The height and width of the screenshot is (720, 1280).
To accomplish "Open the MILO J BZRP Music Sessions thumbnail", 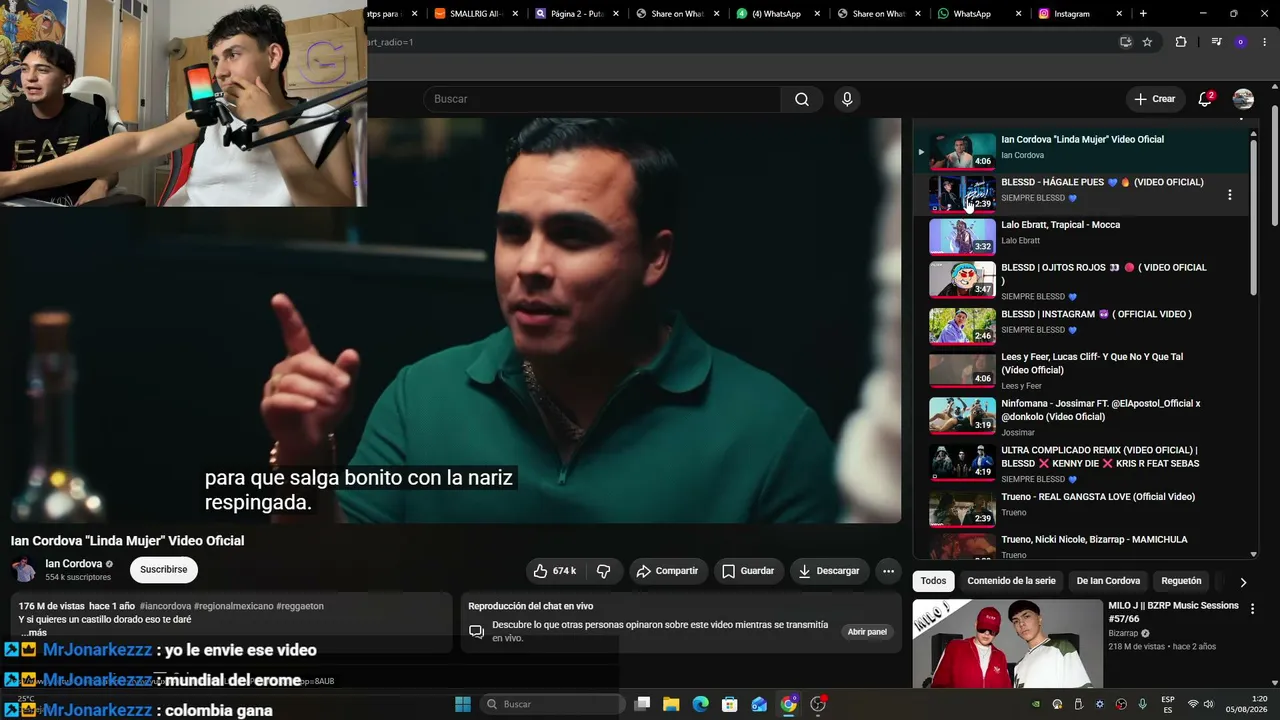I will pyautogui.click(x=1007, y=644).
